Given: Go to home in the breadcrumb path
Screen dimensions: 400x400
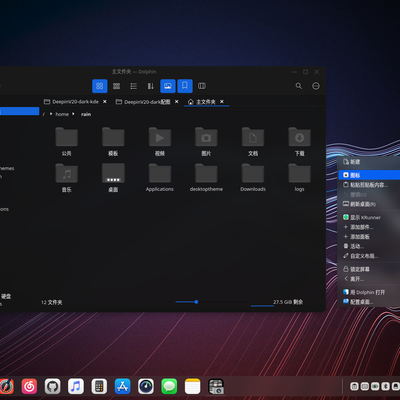Looking at the screenshot, I should click(x=62, y=114).
